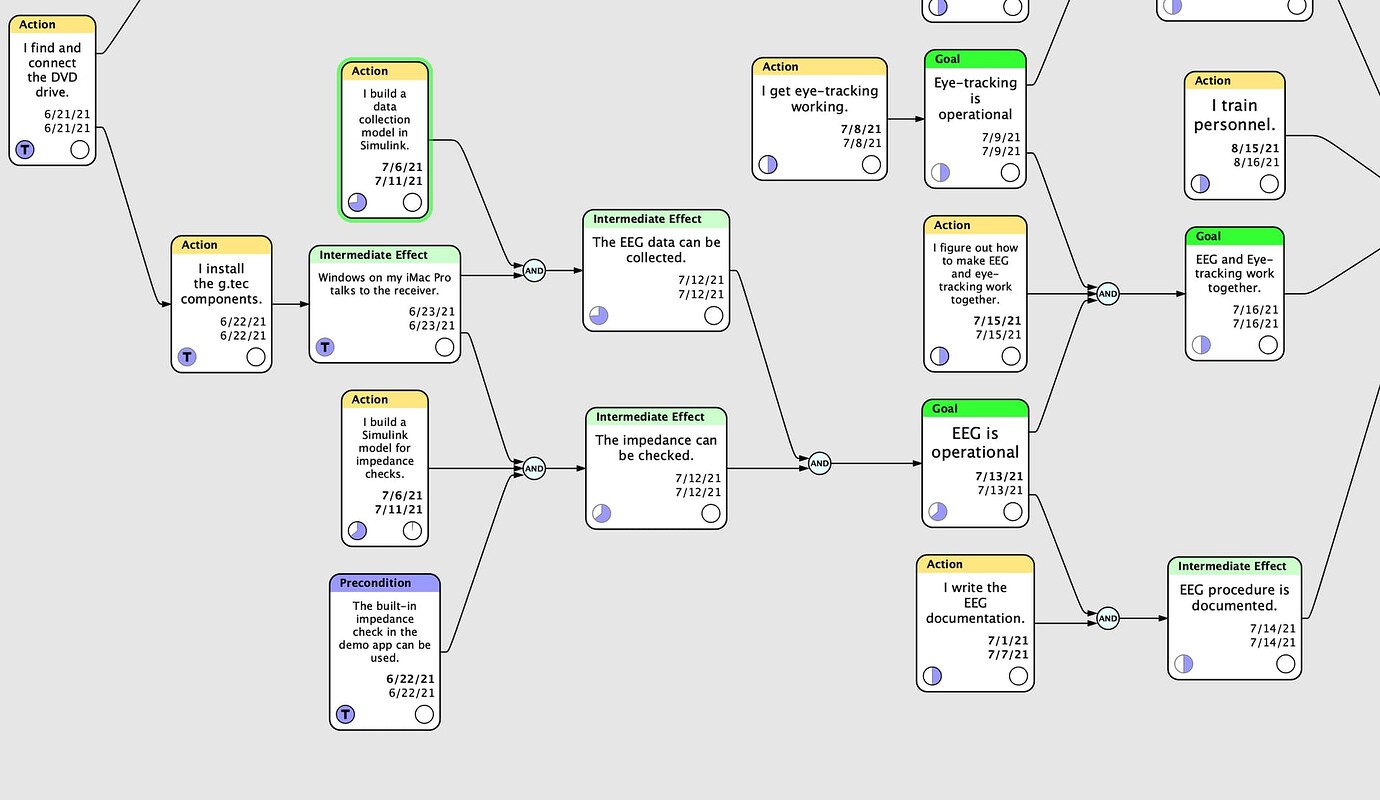
Task: Click the T confidence icon on the DVD drive action
Action: click(x=25, y=150)
